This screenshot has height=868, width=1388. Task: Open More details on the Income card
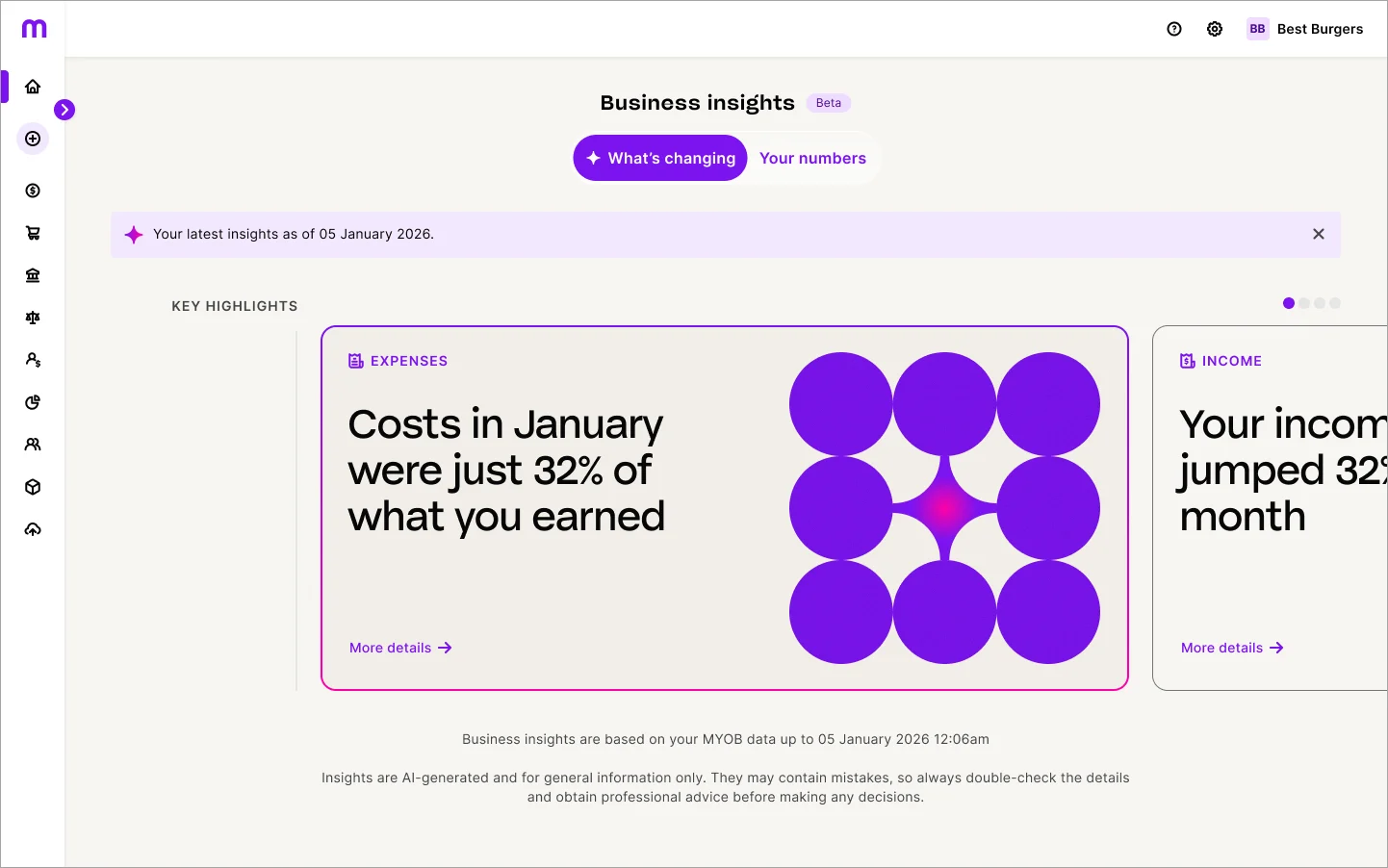(1231, 648)
